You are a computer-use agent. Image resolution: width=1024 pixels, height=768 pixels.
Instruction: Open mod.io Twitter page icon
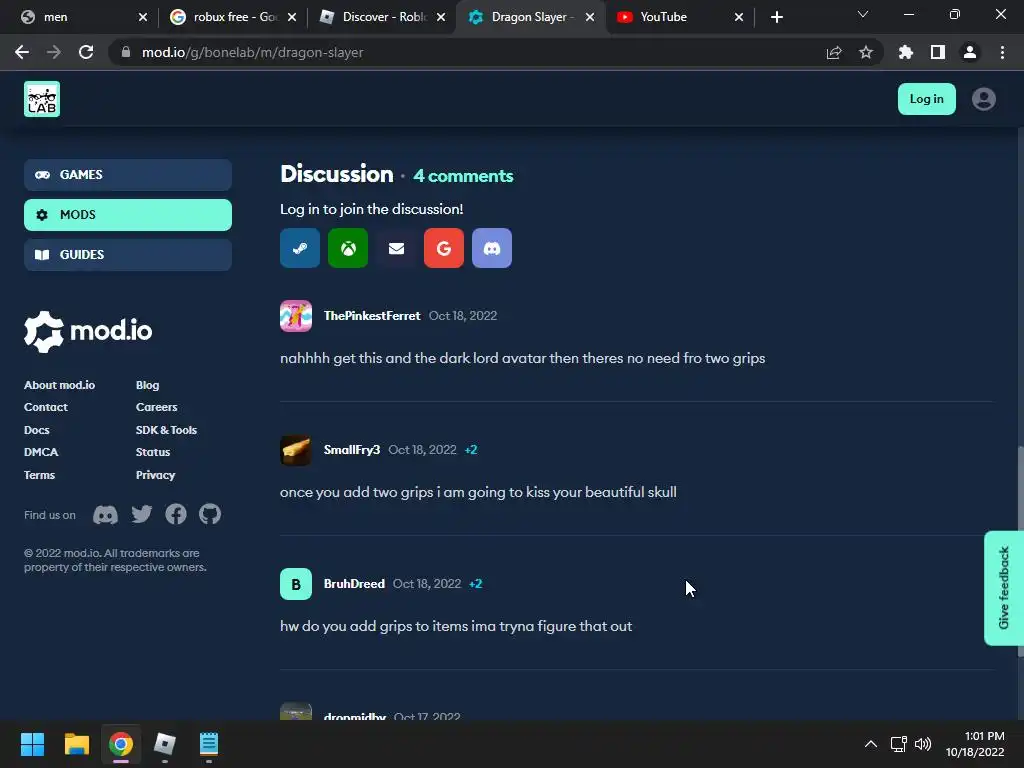(141, 515)
